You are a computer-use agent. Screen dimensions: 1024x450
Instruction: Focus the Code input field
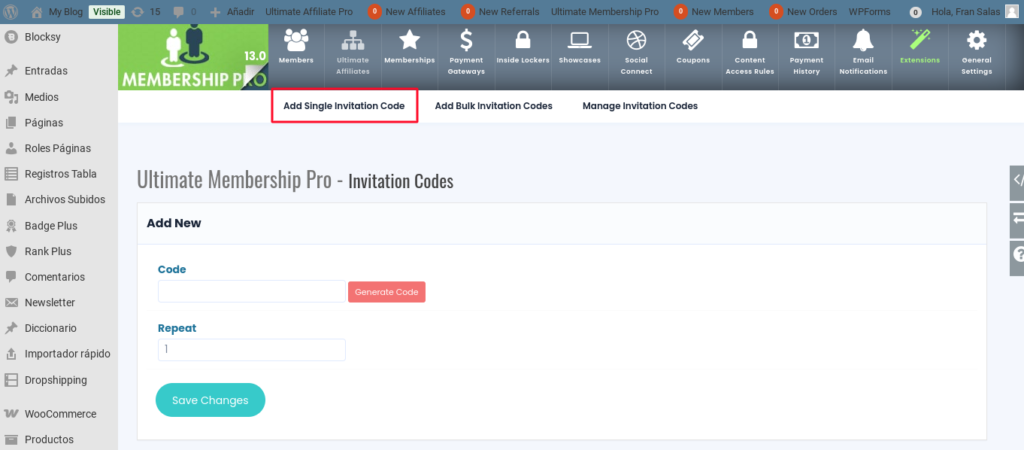pyautogui.click(x=251, y=291)
